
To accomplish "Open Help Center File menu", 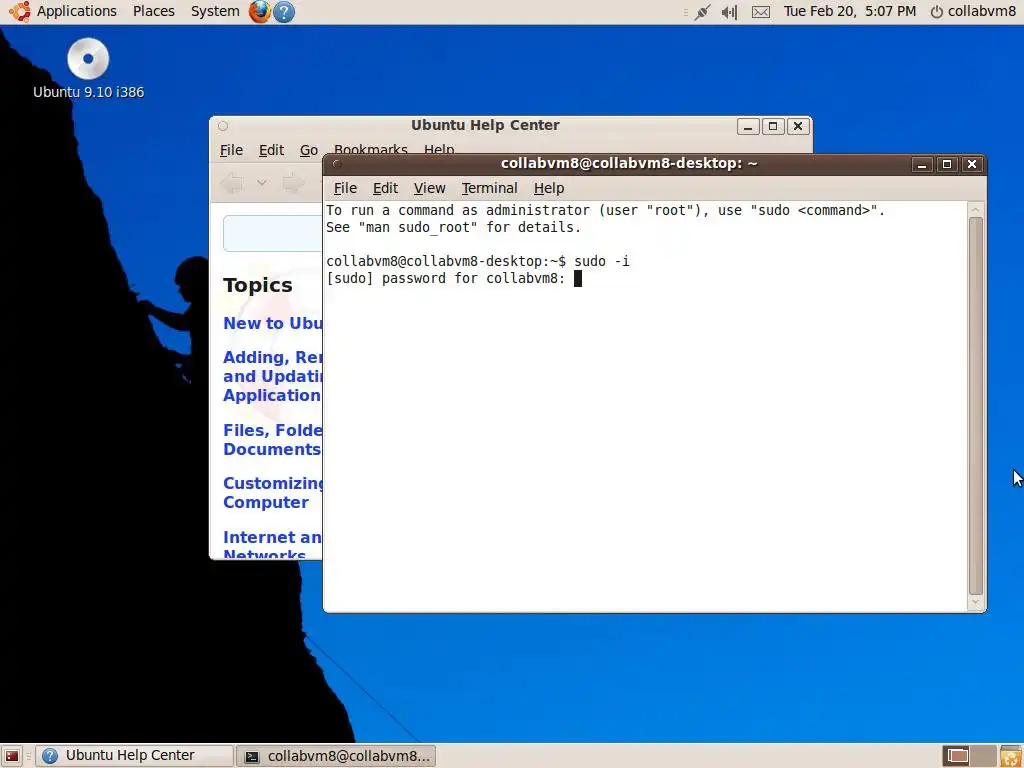I will click(231, 150).
